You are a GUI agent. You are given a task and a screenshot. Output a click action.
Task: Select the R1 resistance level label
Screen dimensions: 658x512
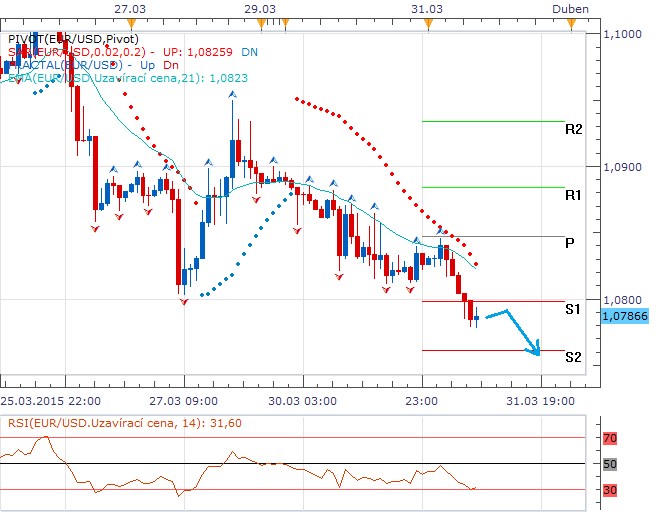(x=573, y=195)
